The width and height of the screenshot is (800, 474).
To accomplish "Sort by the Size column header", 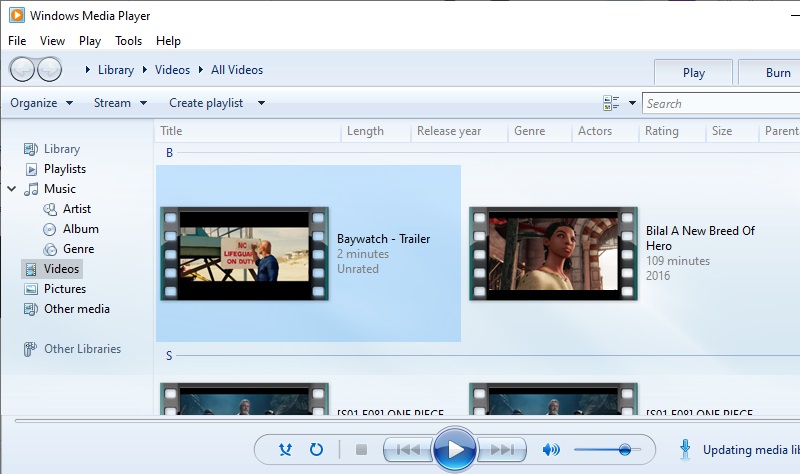I will (x=732, y=131).
